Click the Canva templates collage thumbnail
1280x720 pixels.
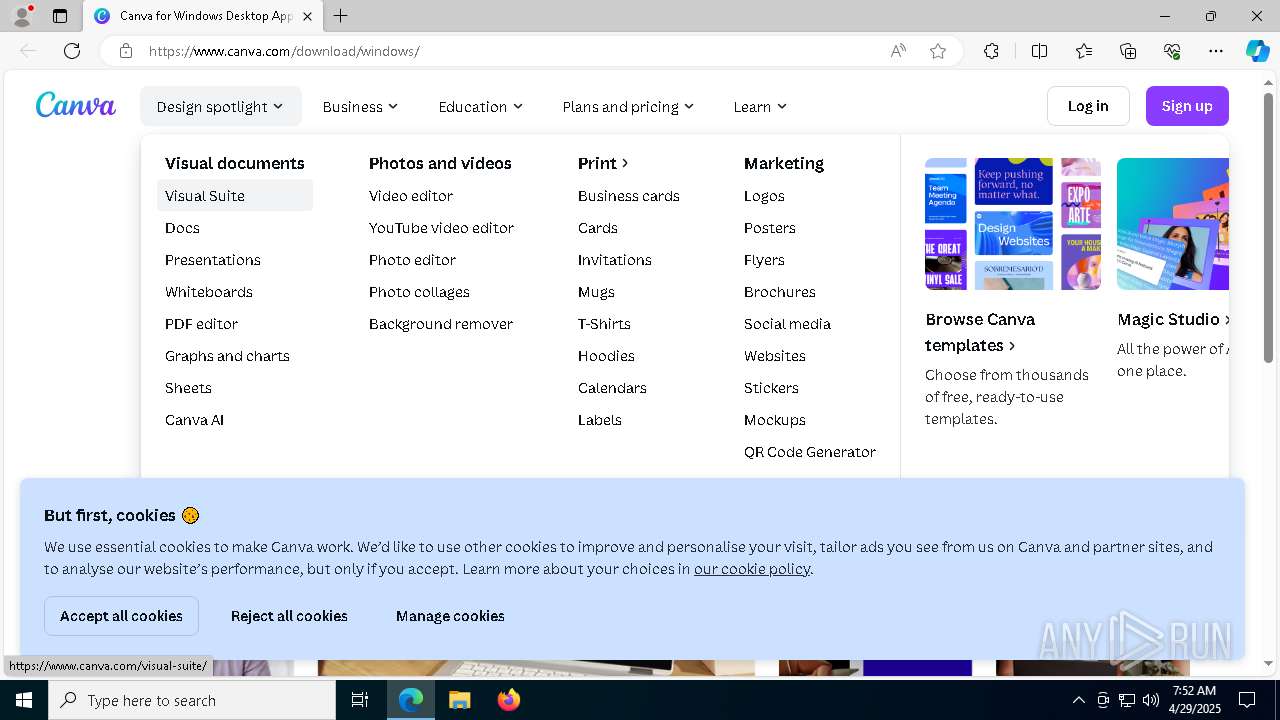(x=1013, y=224)
